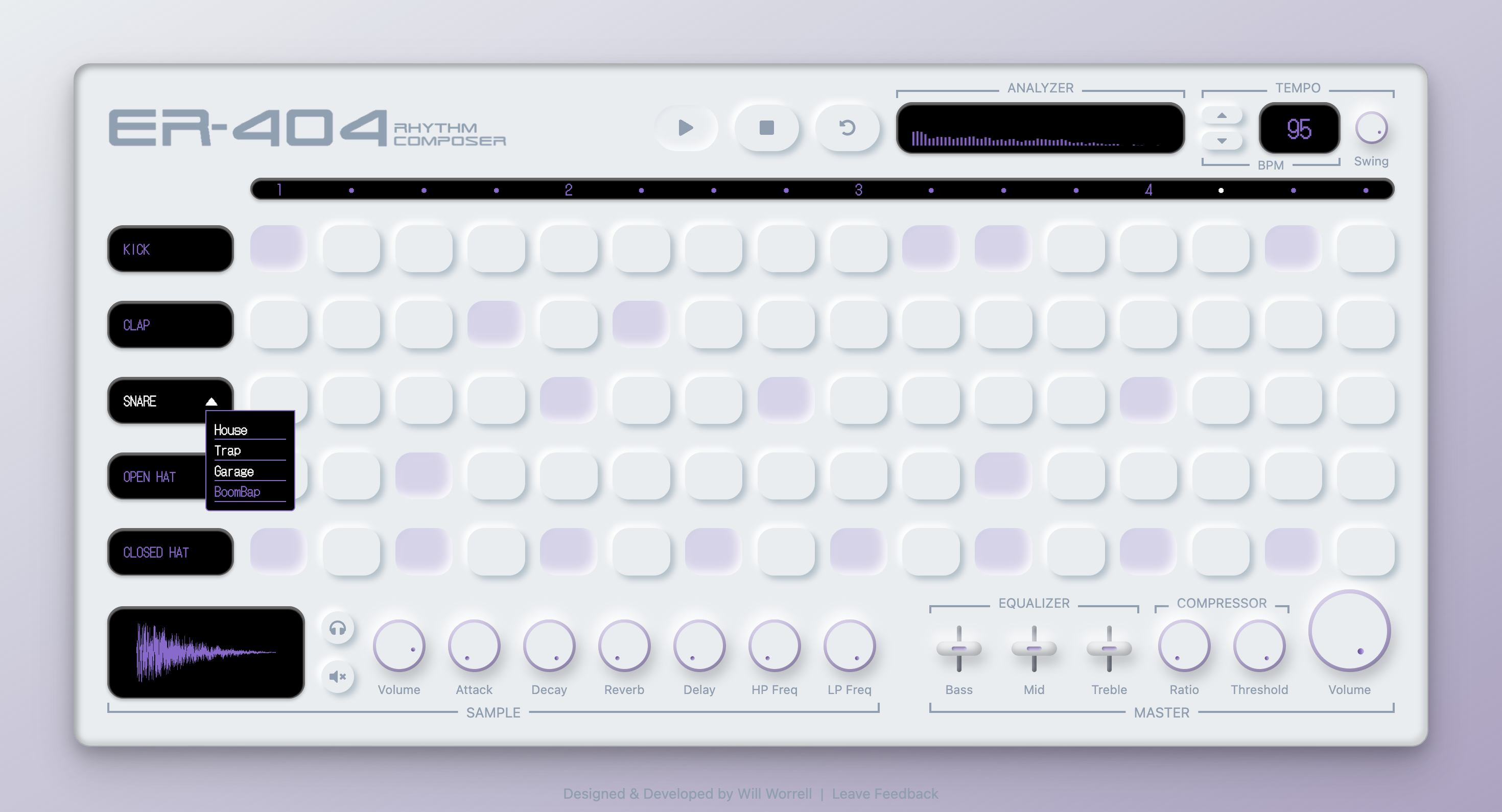Click beat marker 3 on the timeline

point(858,190)
